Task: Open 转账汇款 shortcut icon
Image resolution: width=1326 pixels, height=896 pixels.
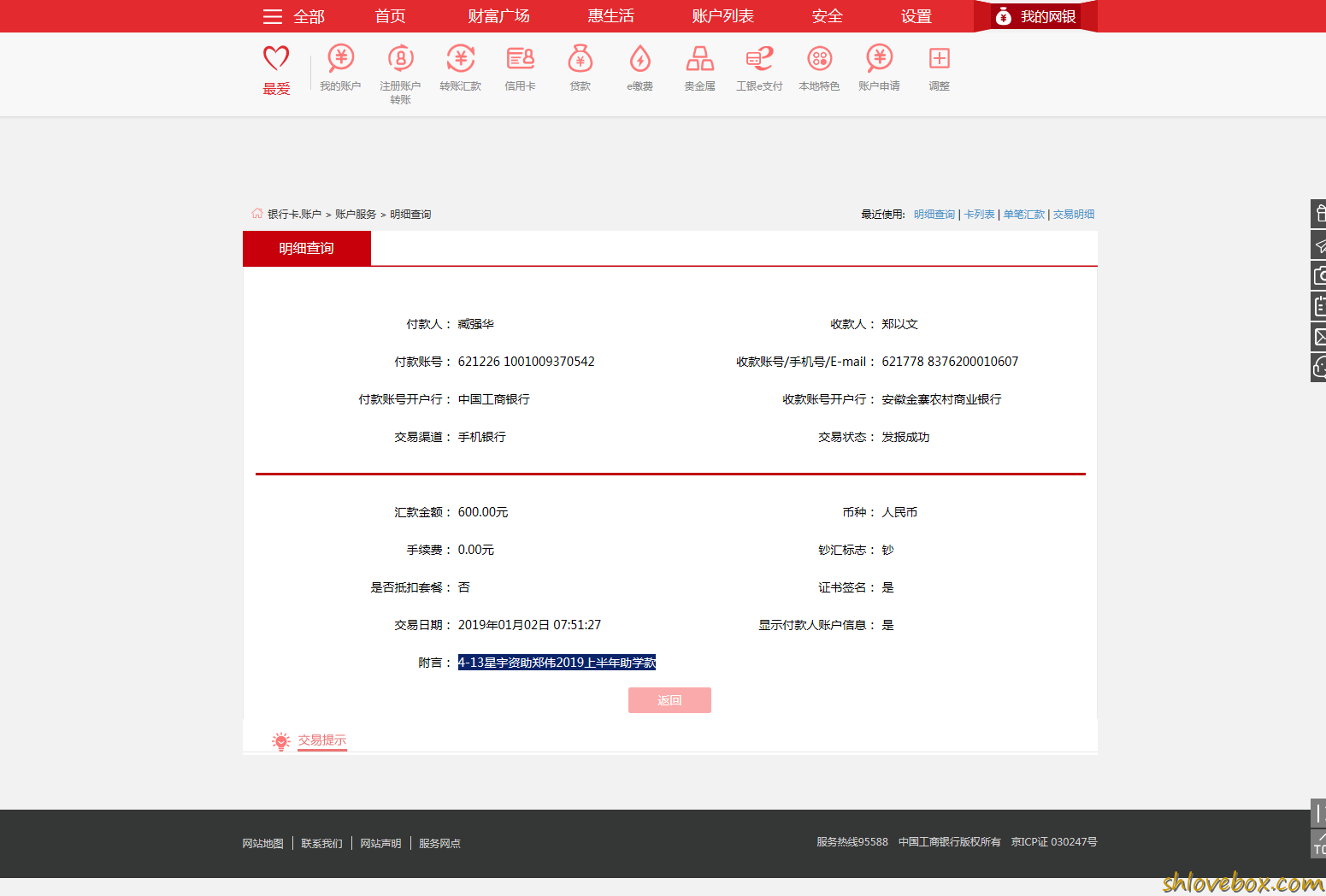Action: click(460, 58)
